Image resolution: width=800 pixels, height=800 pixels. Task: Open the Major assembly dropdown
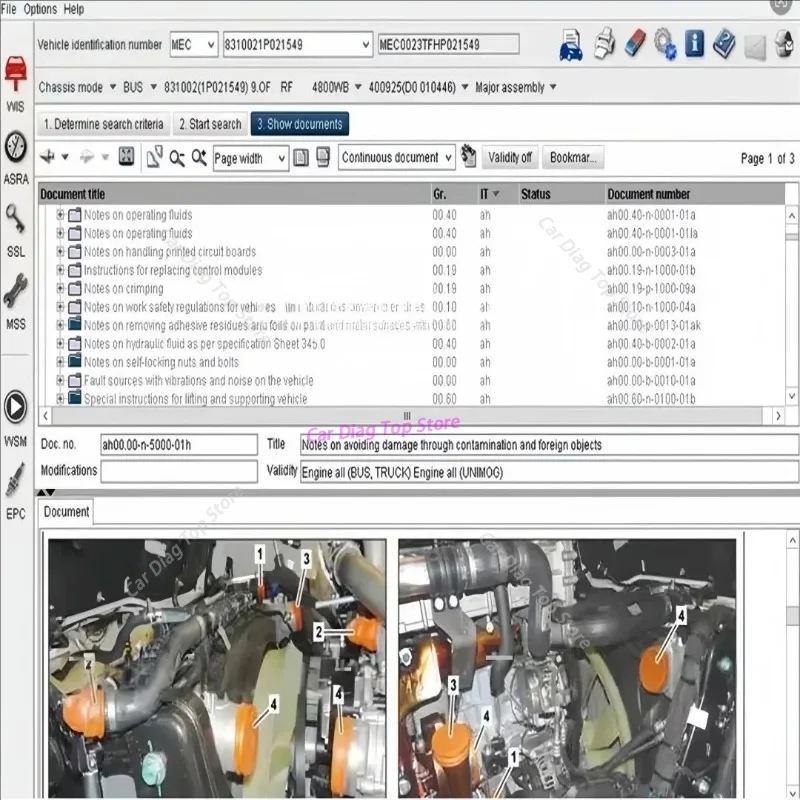[x=553, y=87]
